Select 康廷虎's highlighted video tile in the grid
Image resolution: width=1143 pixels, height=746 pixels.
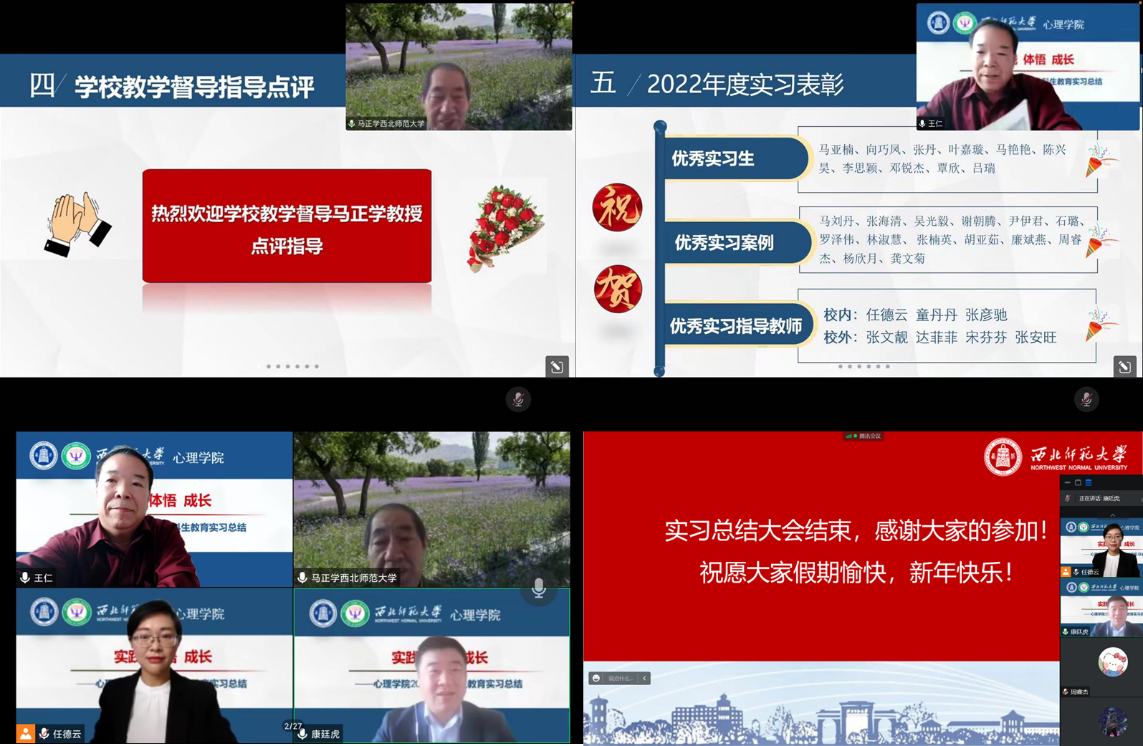[432, 665]
